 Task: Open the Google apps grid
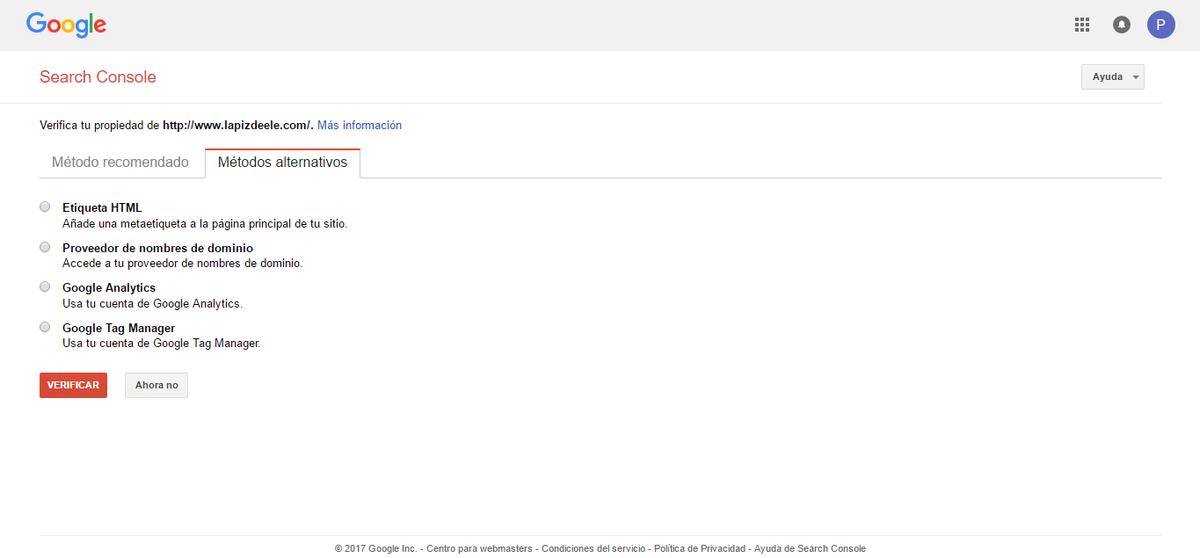[x=1081, y=25]
